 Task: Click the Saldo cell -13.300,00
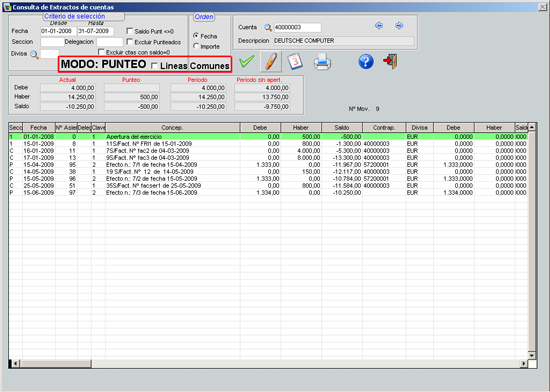(342, 158)
